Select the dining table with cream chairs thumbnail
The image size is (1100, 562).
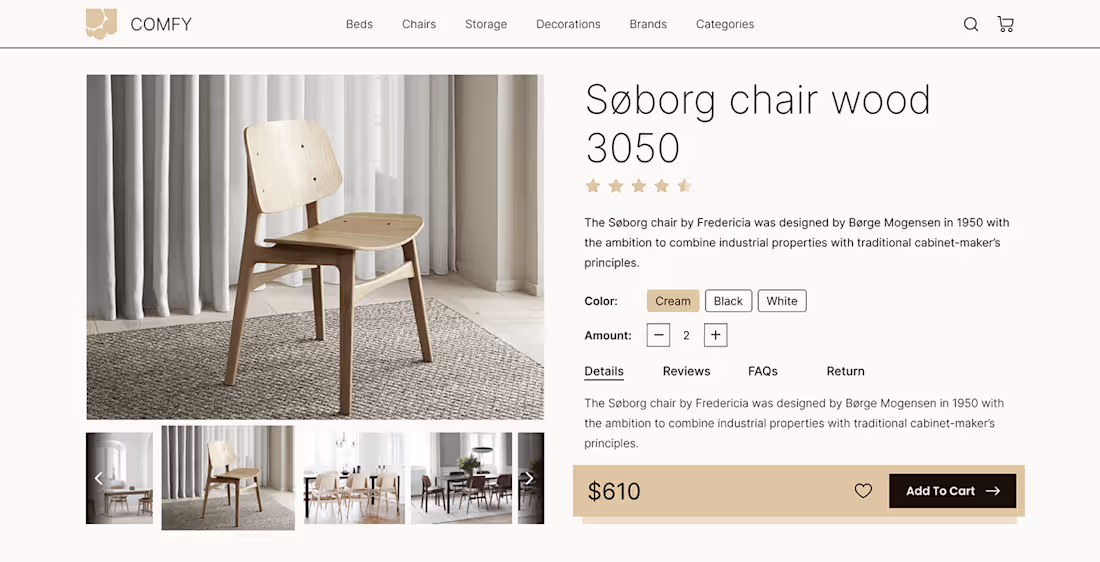354,478
